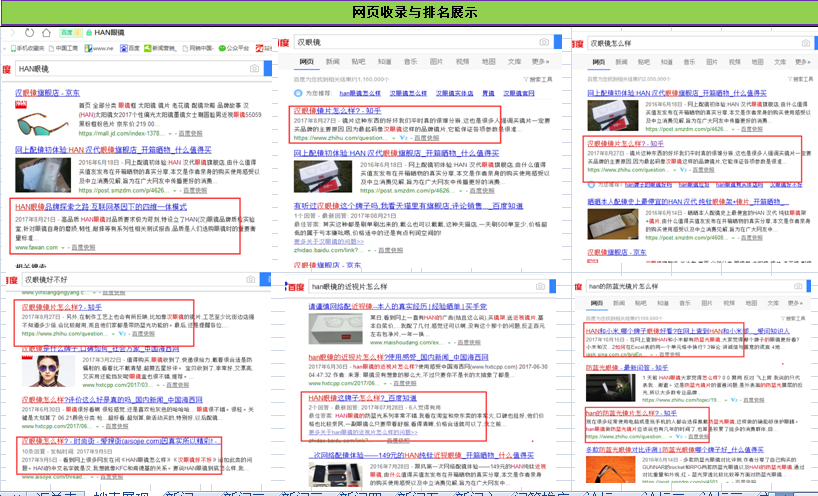
Task: Open HAN眼镜这牌子怎么样?_百度知道 result
Action: tap(363, 398)
